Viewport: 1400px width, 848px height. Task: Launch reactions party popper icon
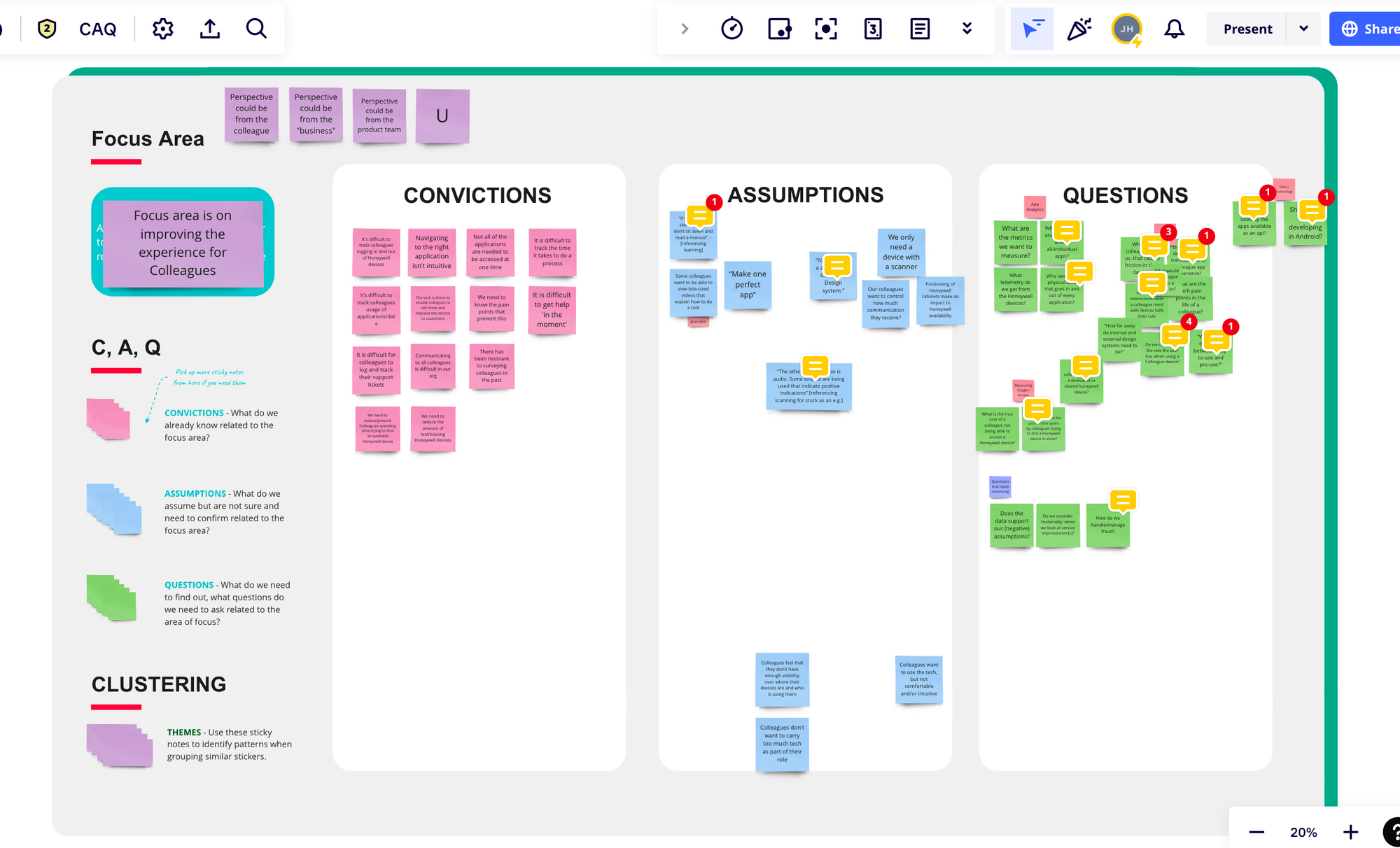point(1079,29)
